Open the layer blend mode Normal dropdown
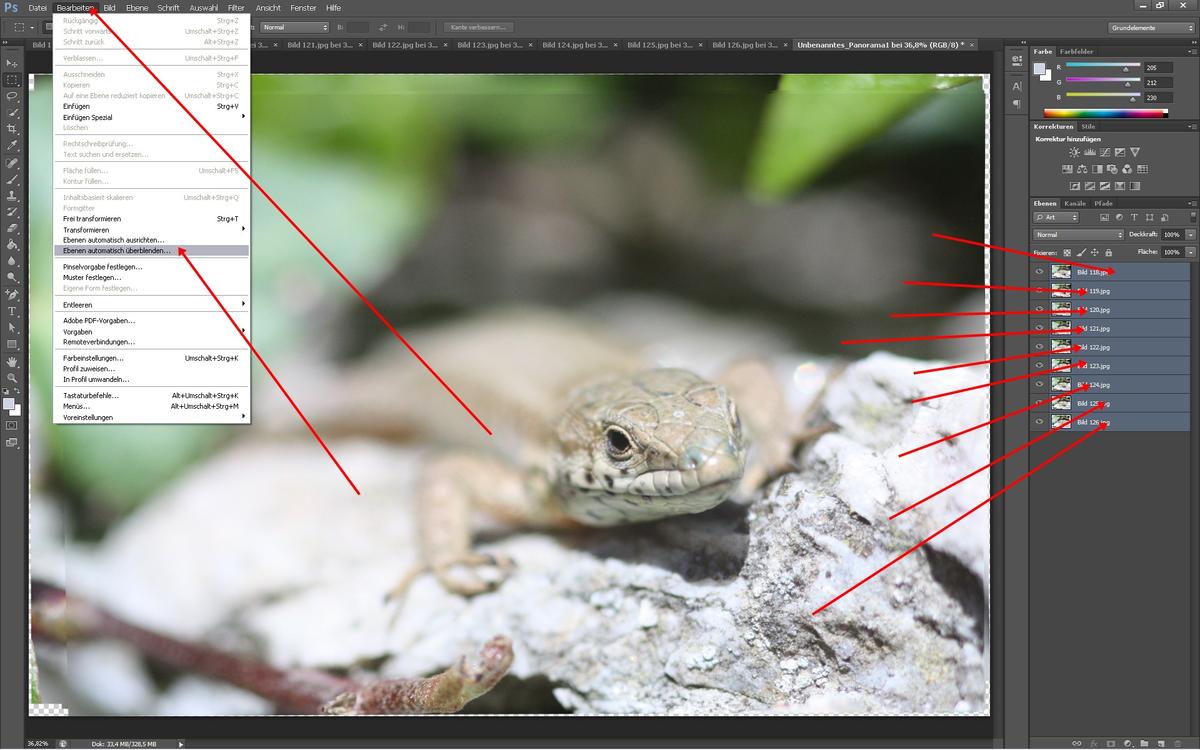This screenshot has width=1200, height=750. 1078,235
